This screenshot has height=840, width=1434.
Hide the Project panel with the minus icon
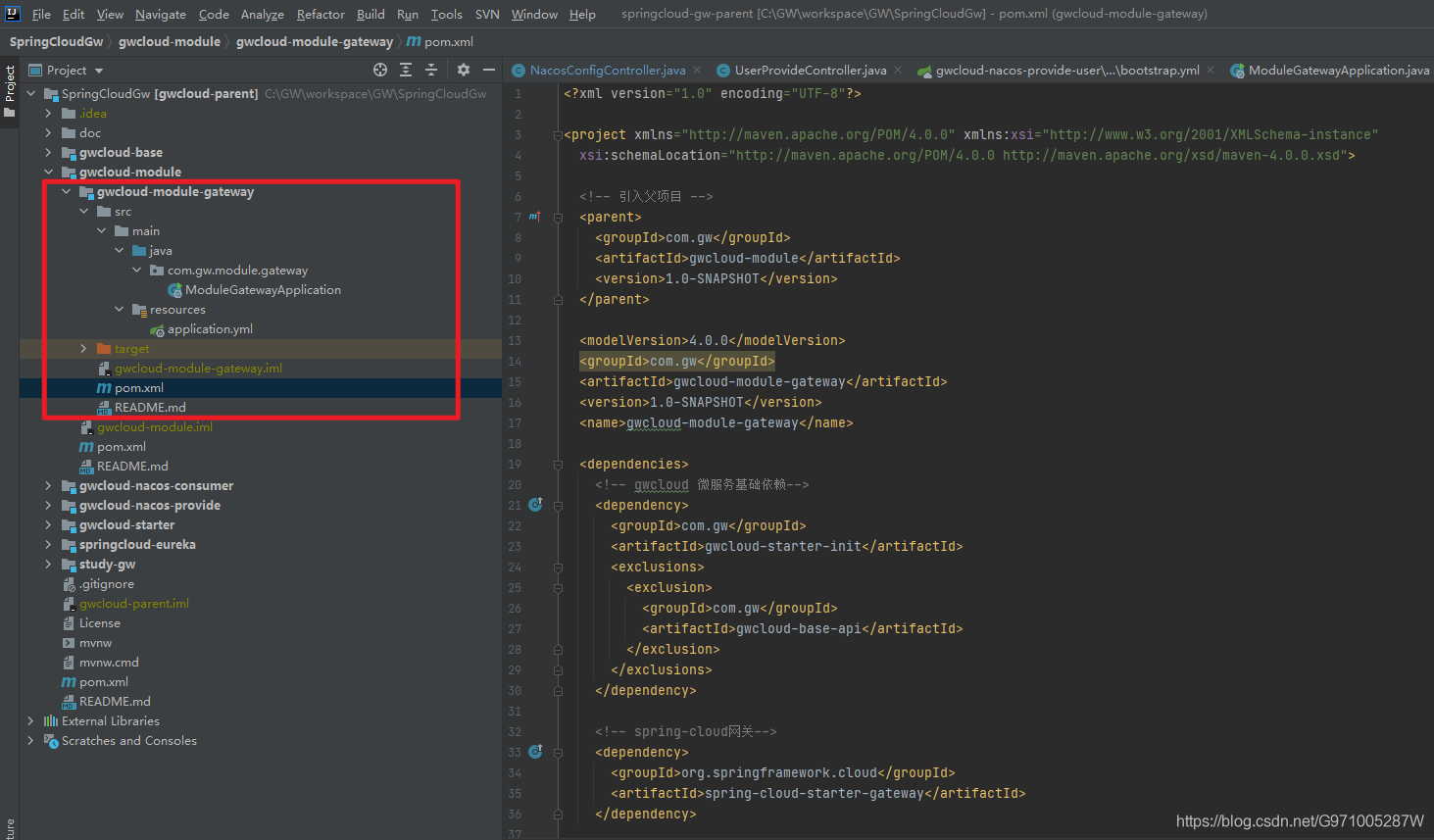coord(488,70)
